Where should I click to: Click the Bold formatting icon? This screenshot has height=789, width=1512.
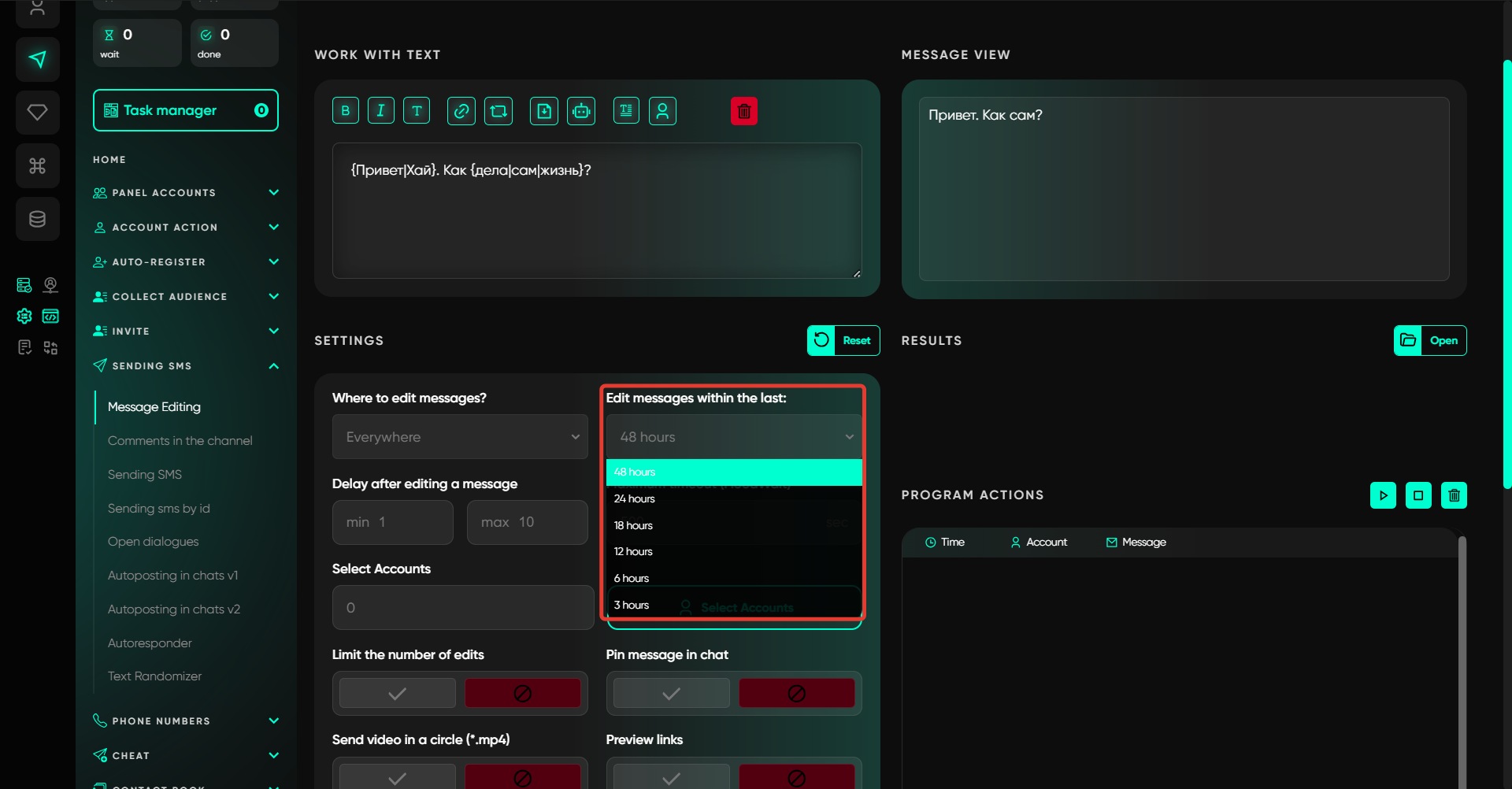(x=345, y=111)
